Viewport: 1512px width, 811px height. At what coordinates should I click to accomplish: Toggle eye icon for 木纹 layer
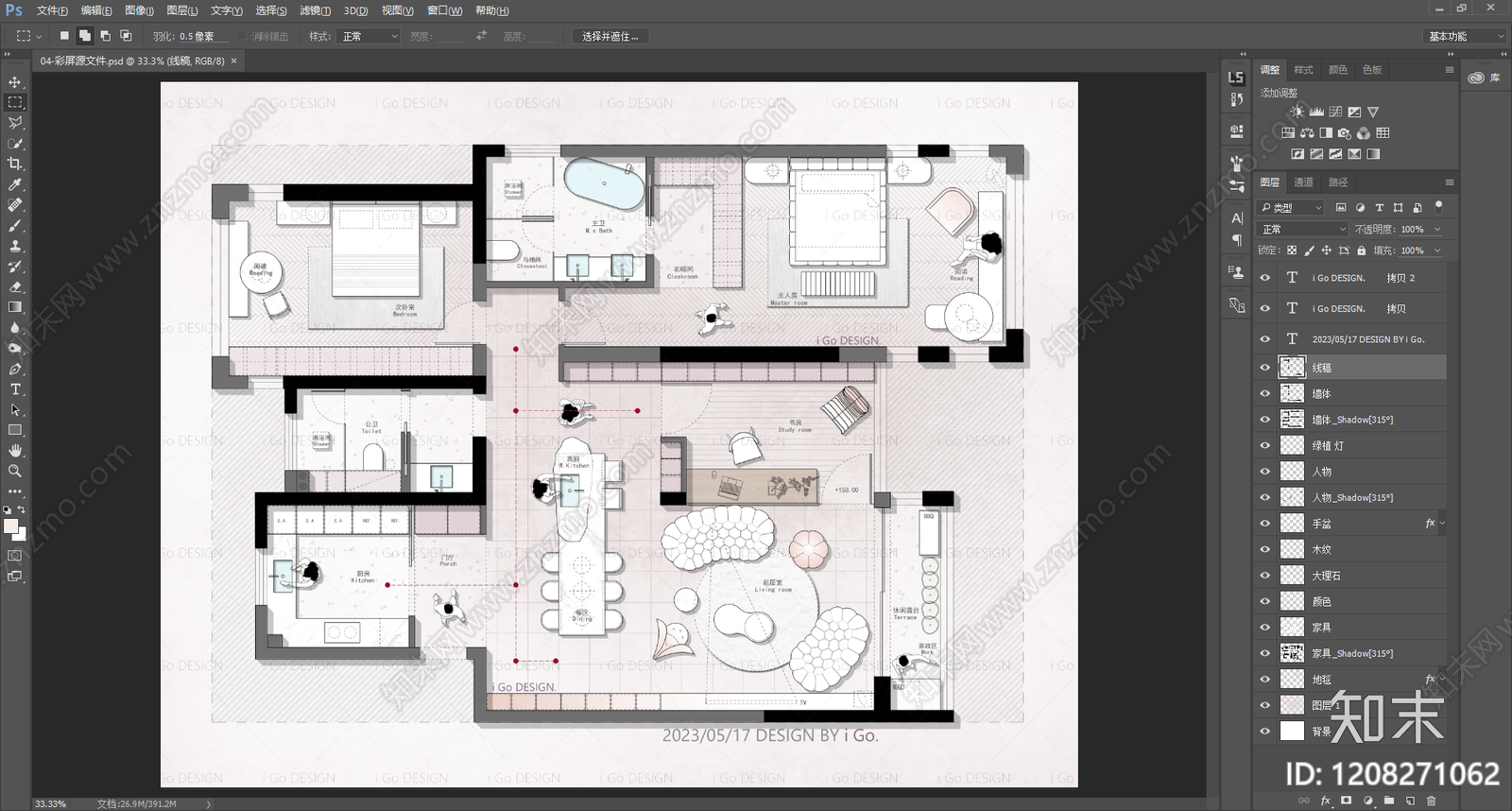1265,549
